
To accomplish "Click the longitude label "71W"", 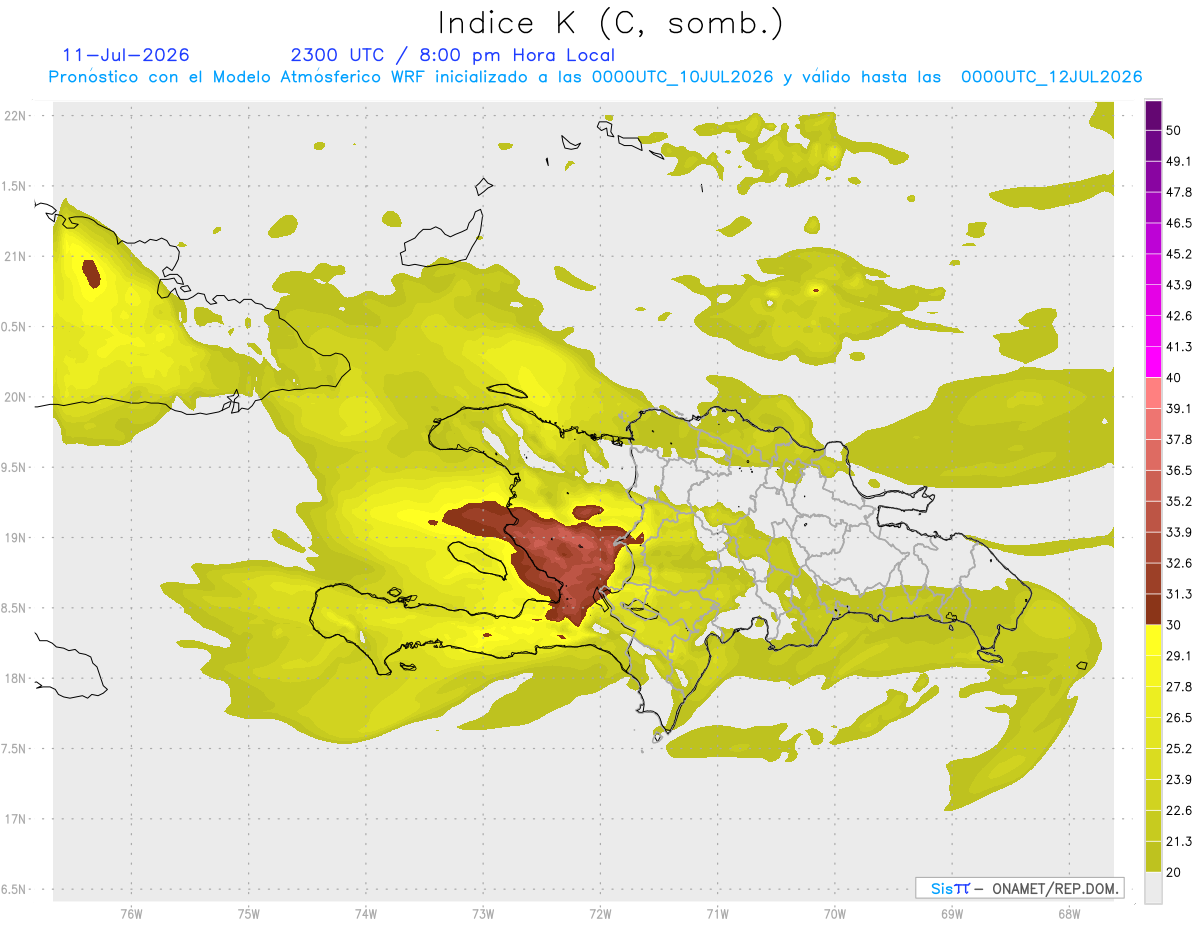I will coord(717,913).
